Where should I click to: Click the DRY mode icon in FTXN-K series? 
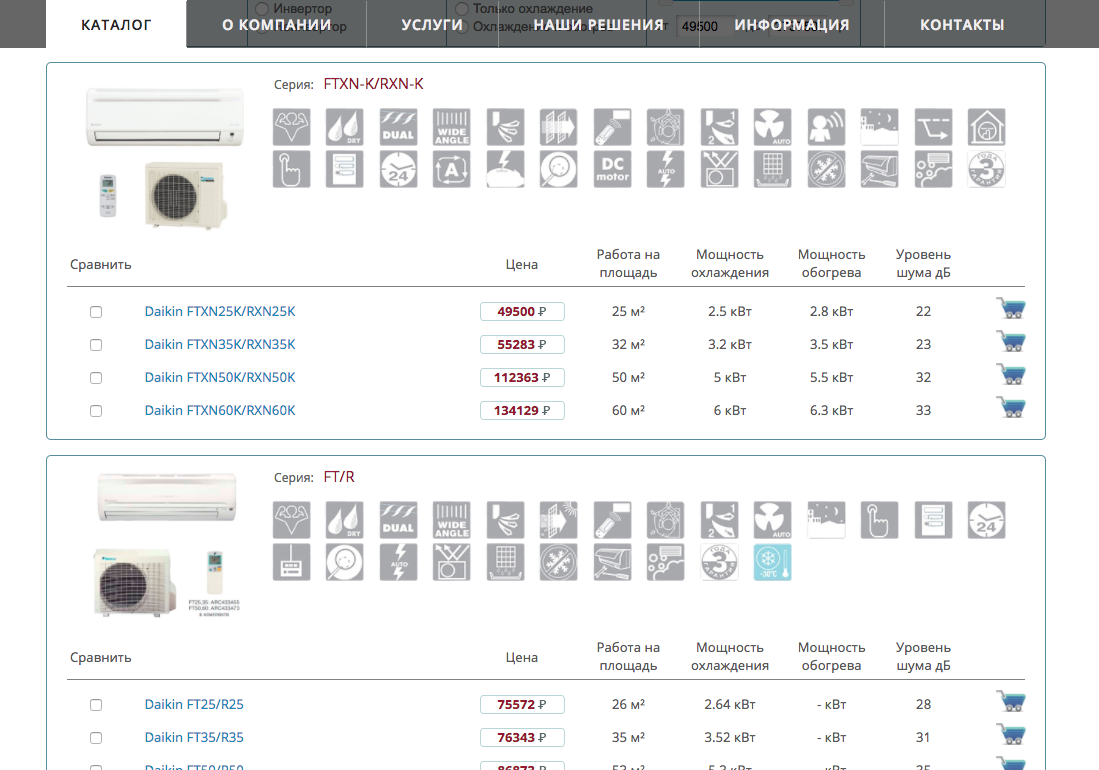pyautogui.click(x=345, y=127)
